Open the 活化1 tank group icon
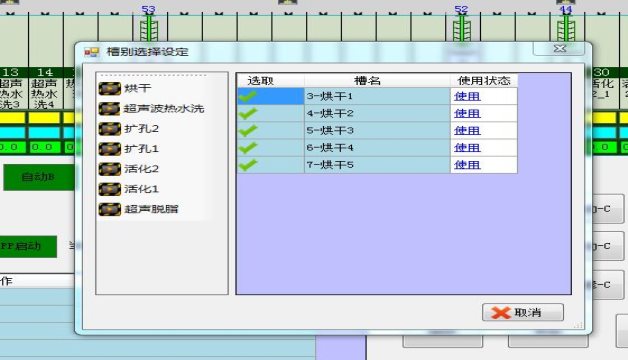Viewport: 628px width, 360px height. point(109,189)
